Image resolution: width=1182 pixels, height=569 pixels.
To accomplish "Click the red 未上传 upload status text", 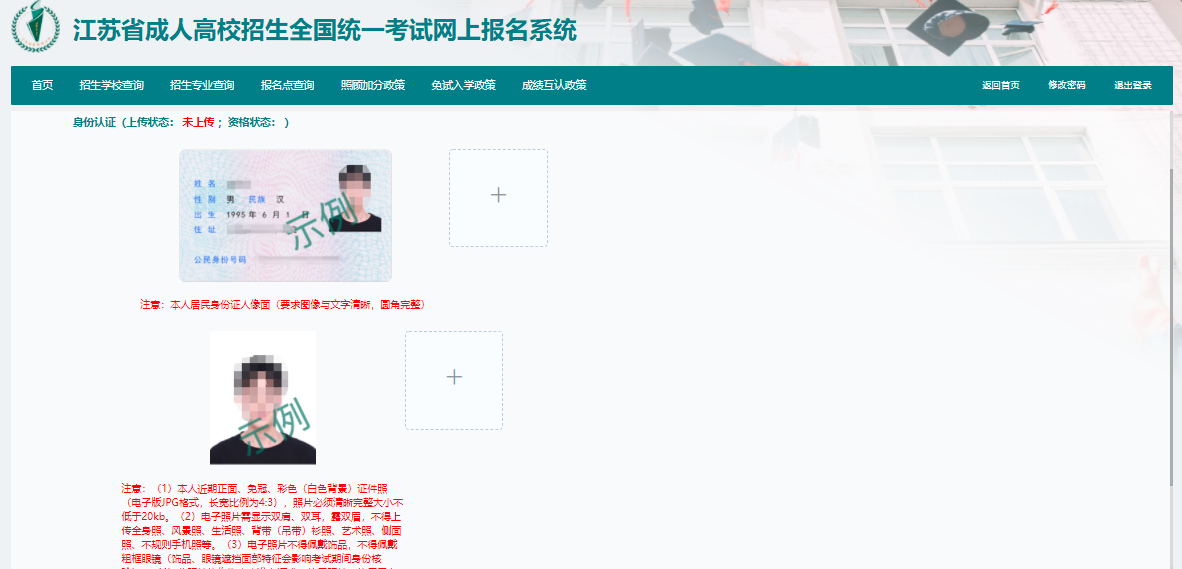I will [x=198, y=123].
